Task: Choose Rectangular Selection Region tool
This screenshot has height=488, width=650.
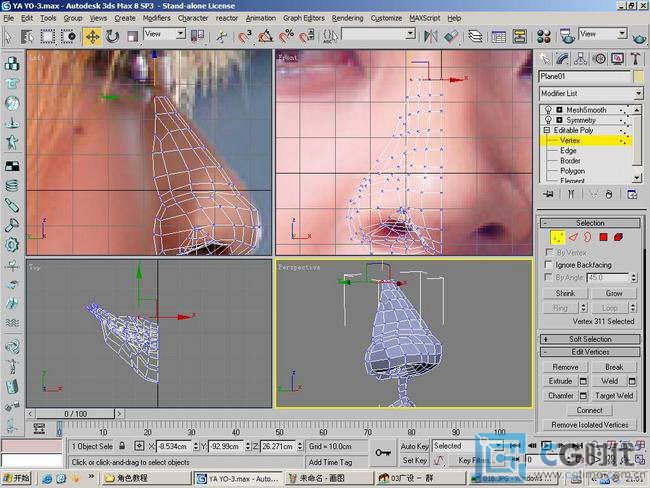Action: point(48,36)
